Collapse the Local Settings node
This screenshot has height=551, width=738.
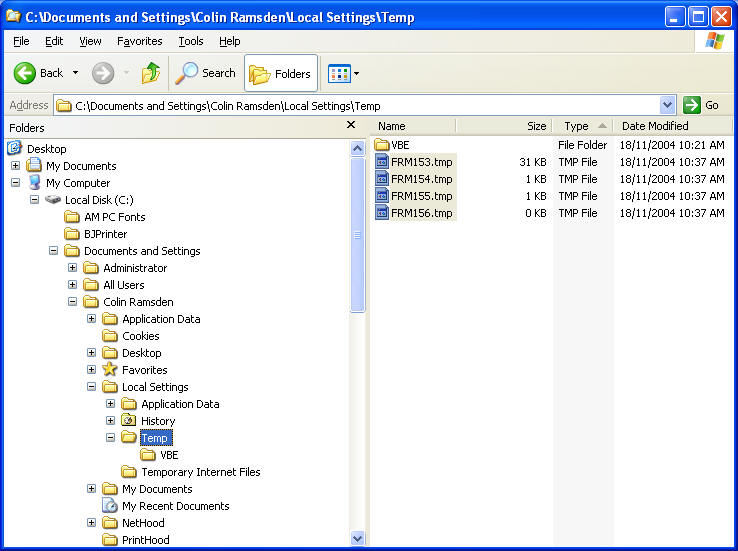coord(91,387)
